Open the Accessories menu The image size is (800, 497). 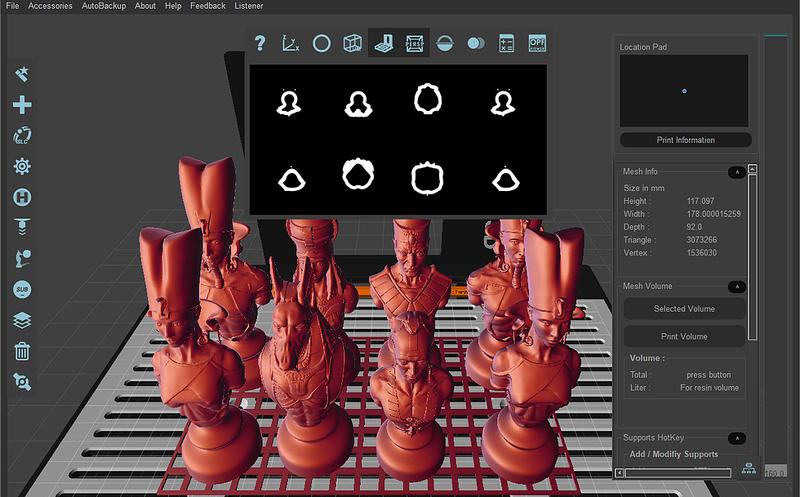pos(50,6)
